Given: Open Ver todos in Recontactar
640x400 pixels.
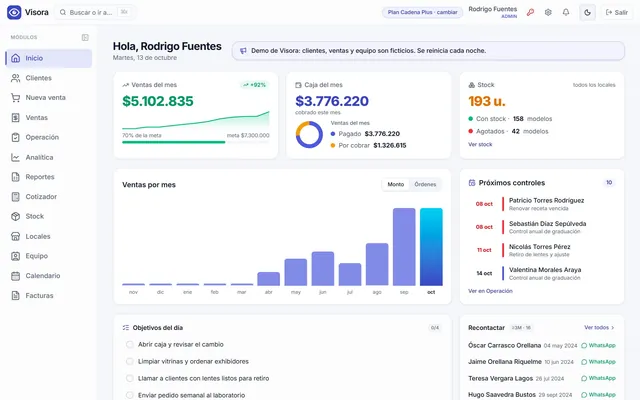Looking at the screenshot, I should (x=599, y=328).
